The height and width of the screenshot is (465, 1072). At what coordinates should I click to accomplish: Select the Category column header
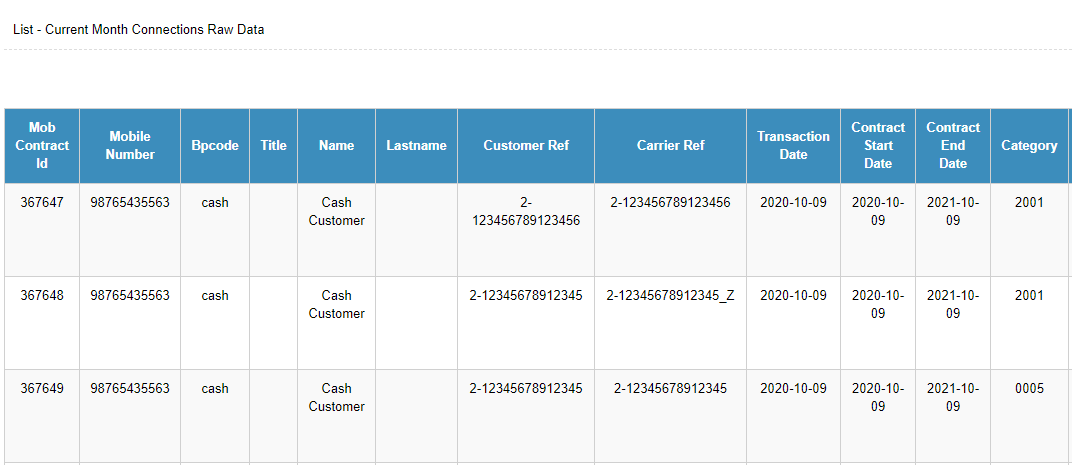(x=1029, y=145)
